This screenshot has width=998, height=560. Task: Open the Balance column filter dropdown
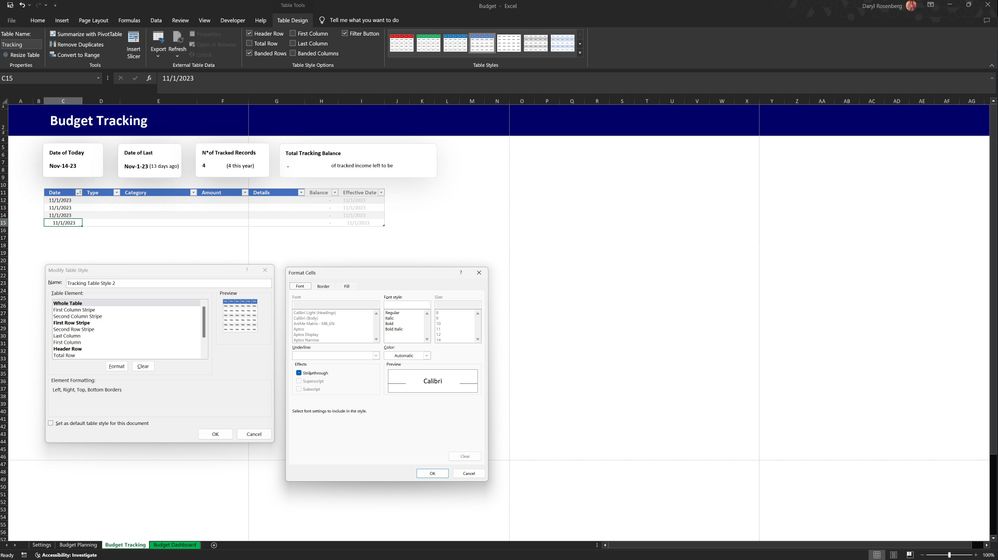click(335, 192)
